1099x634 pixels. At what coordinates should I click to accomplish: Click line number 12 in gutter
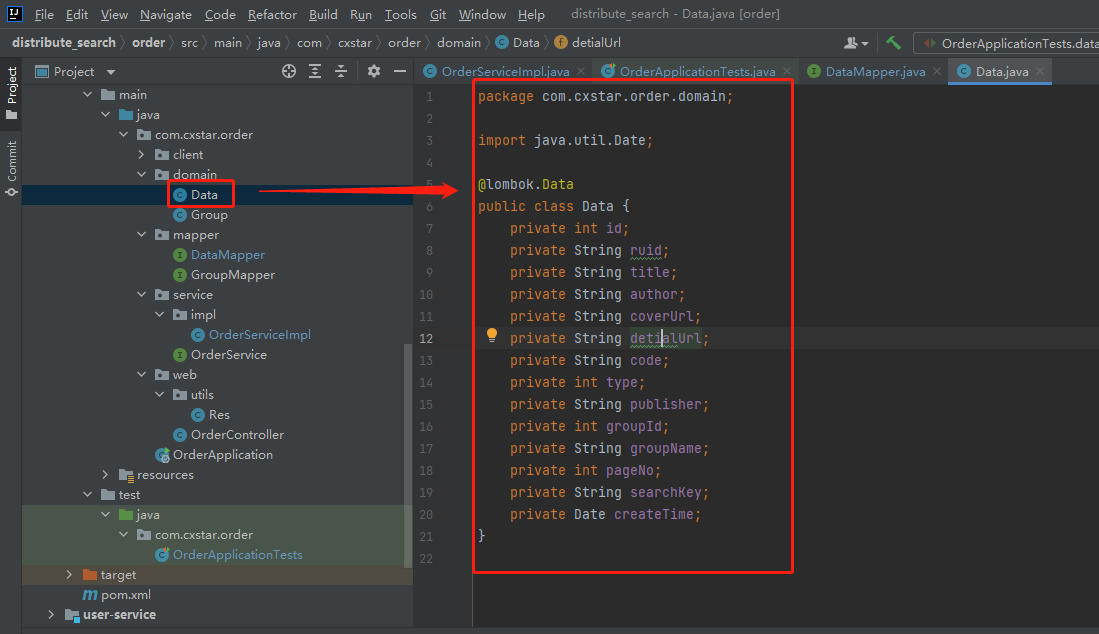pyautogui.click(x=426, y=338)
